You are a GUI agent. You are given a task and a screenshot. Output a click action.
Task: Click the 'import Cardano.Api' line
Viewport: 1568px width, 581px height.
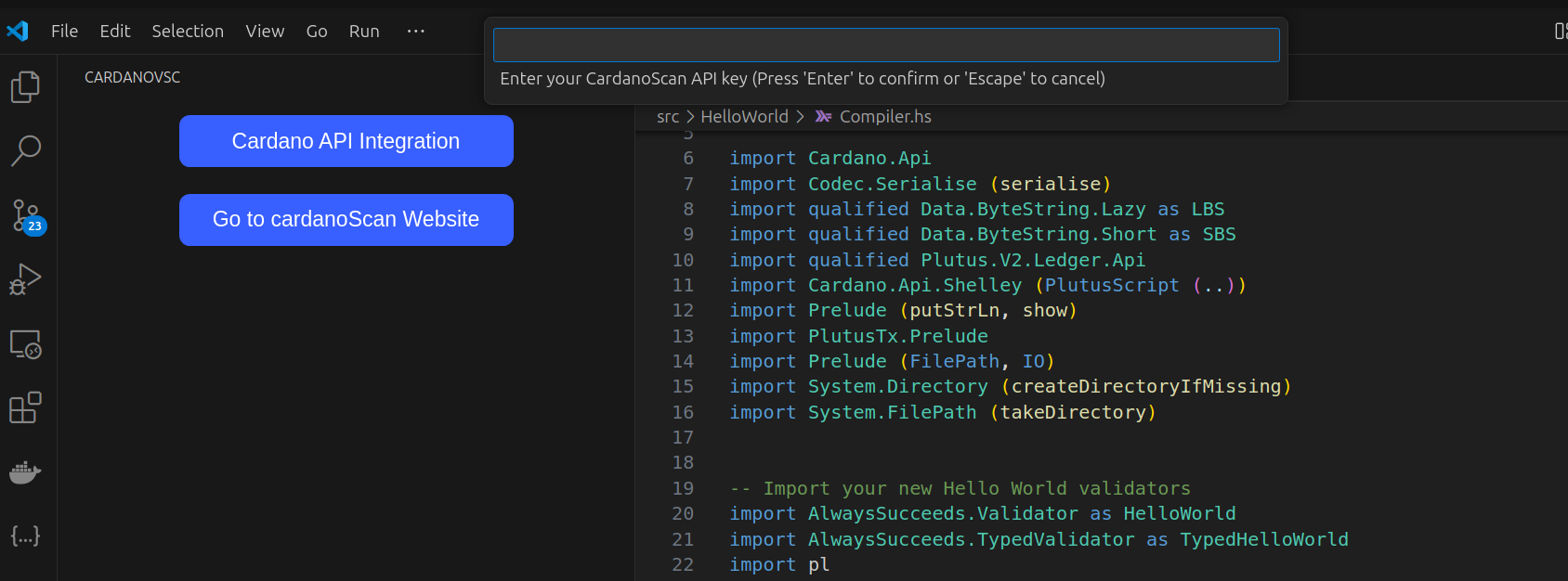click(830, 159)
